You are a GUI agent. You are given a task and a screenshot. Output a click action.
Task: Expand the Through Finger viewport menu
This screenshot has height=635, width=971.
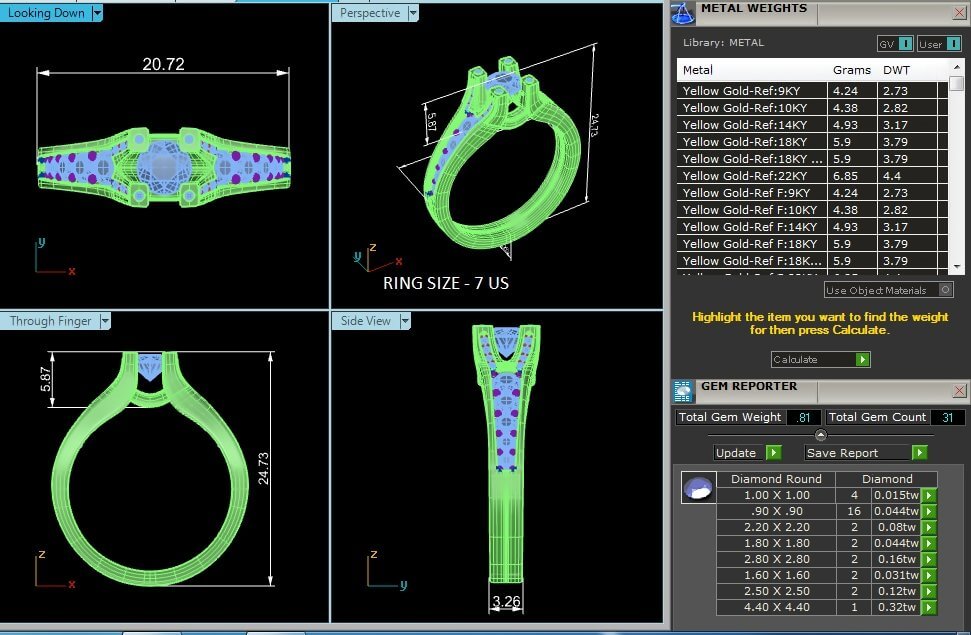tap(104, 321)
